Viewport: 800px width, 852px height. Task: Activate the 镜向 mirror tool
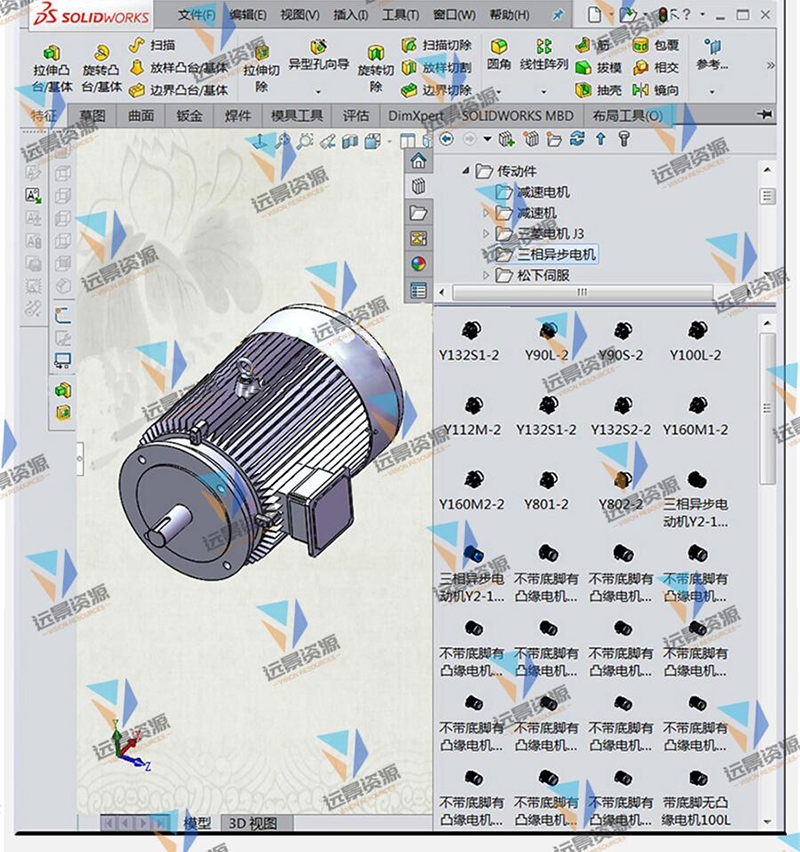pyautogui.click(x=656, y=90)
